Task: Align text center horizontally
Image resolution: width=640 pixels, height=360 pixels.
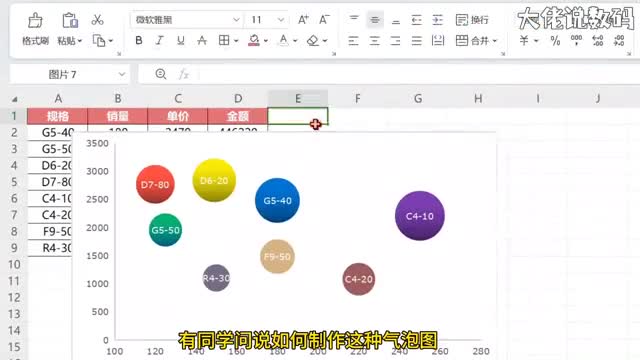Action: click(374, 40)
